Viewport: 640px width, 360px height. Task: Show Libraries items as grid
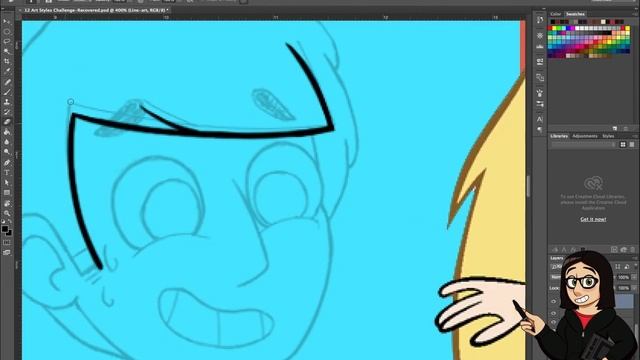pyautogui.click(x=623, y=144)
